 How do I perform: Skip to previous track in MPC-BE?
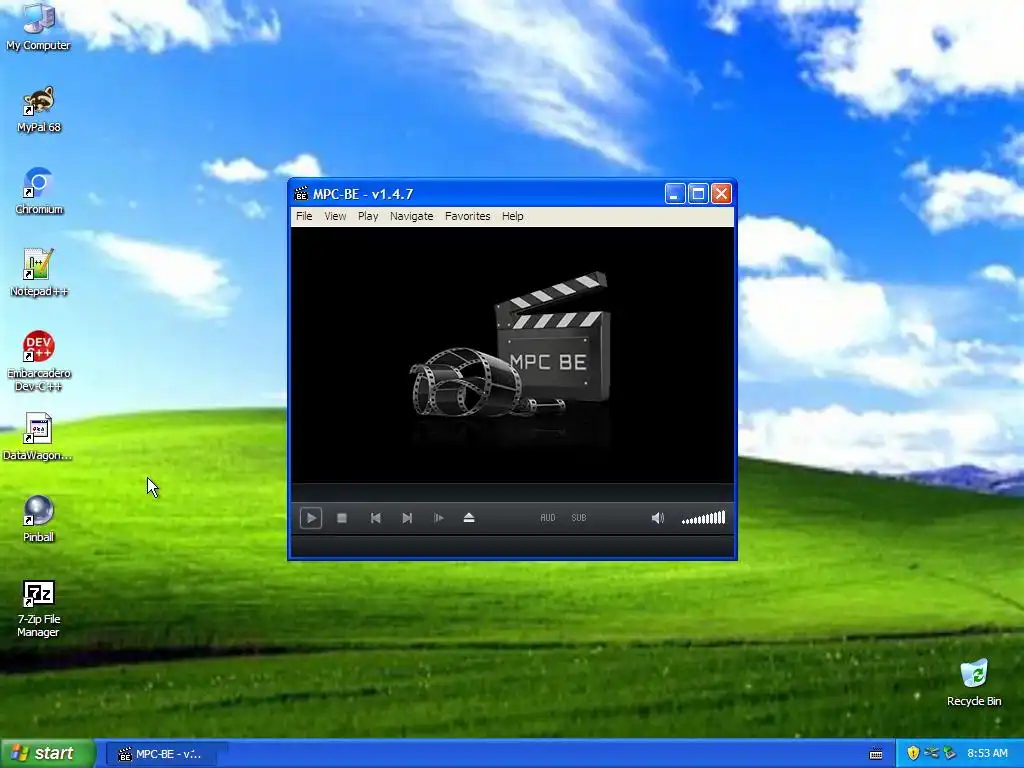pos(376,518)
